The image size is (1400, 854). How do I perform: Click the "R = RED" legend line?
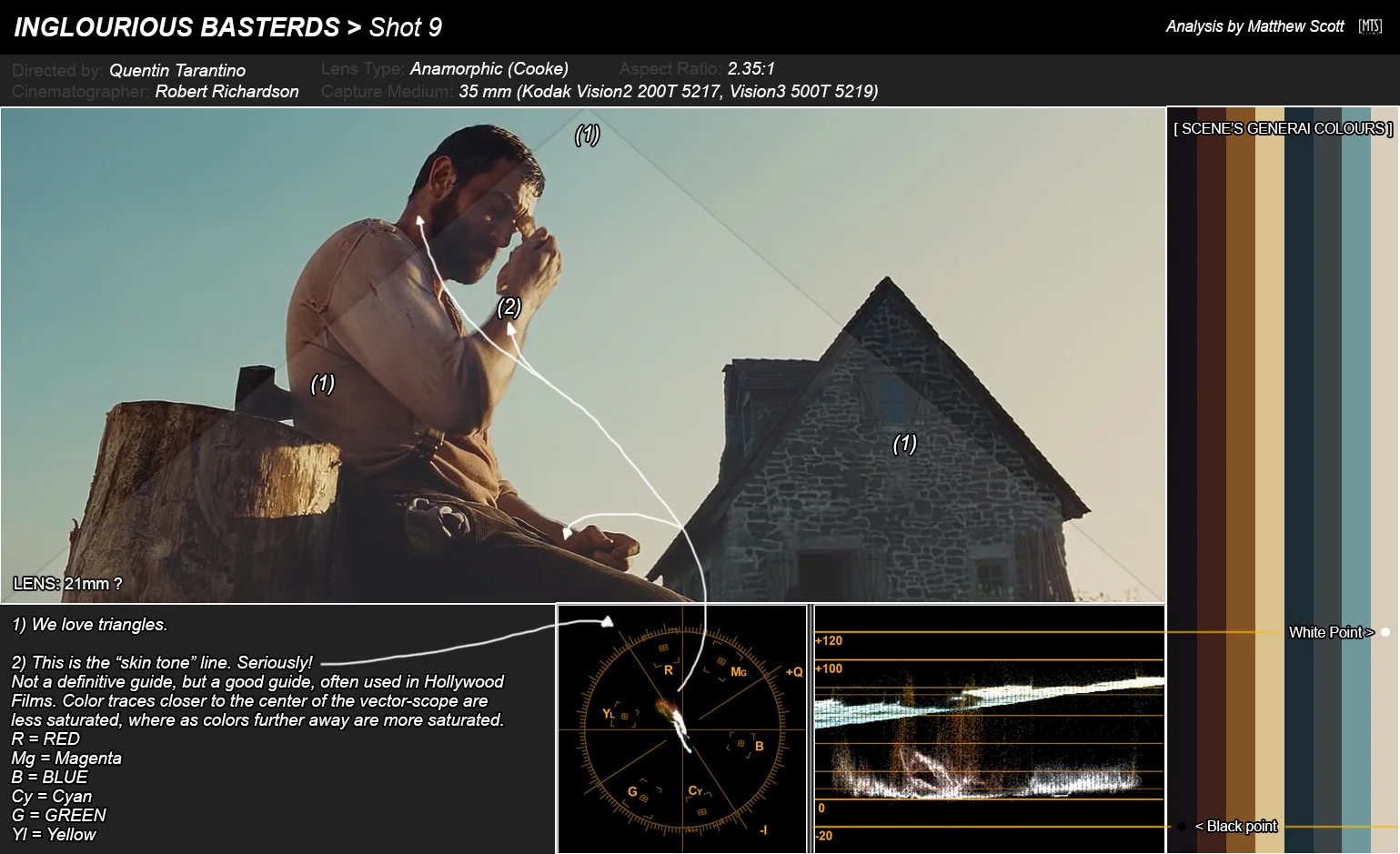pos(45,738)
